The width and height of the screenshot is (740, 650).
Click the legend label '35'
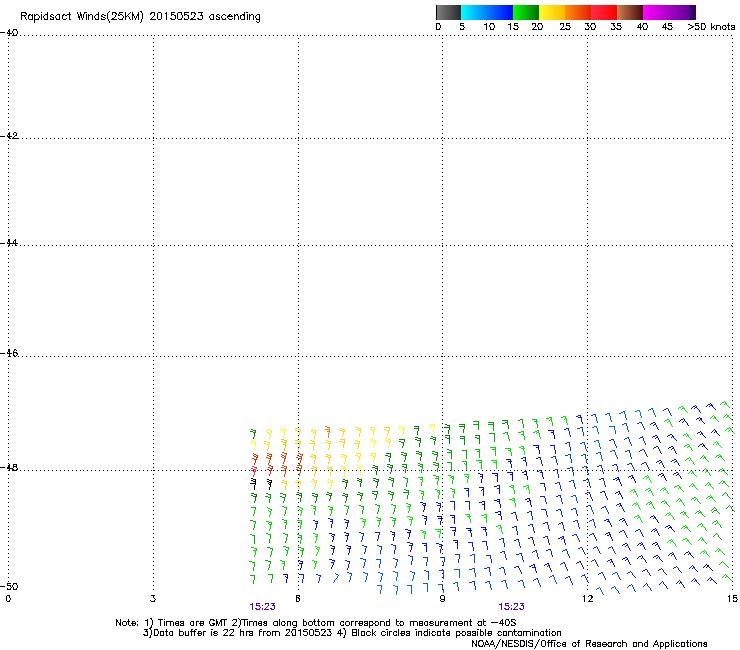tap(616, 27)
